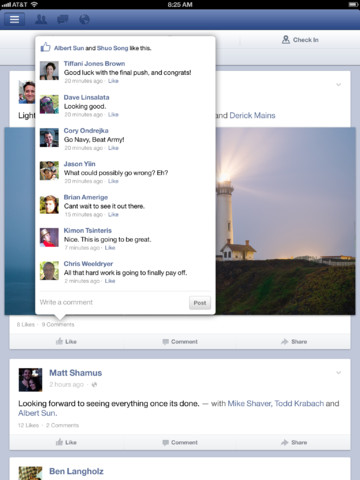
Task: Comment on the lighthouse post
Action: coord(180,342)
